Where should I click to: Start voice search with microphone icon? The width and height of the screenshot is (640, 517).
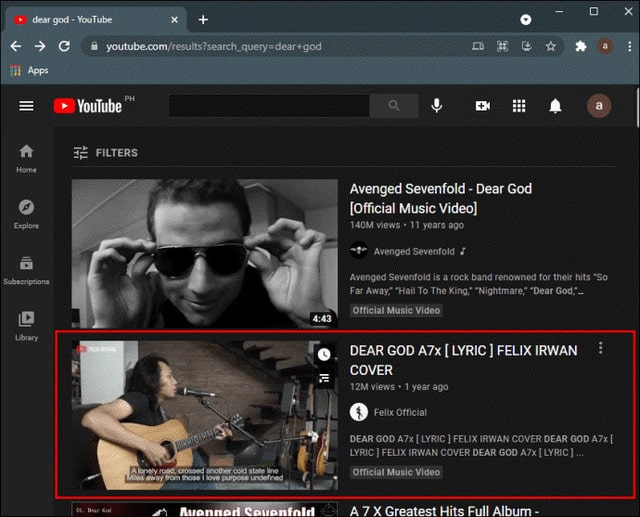coord(436,106)
